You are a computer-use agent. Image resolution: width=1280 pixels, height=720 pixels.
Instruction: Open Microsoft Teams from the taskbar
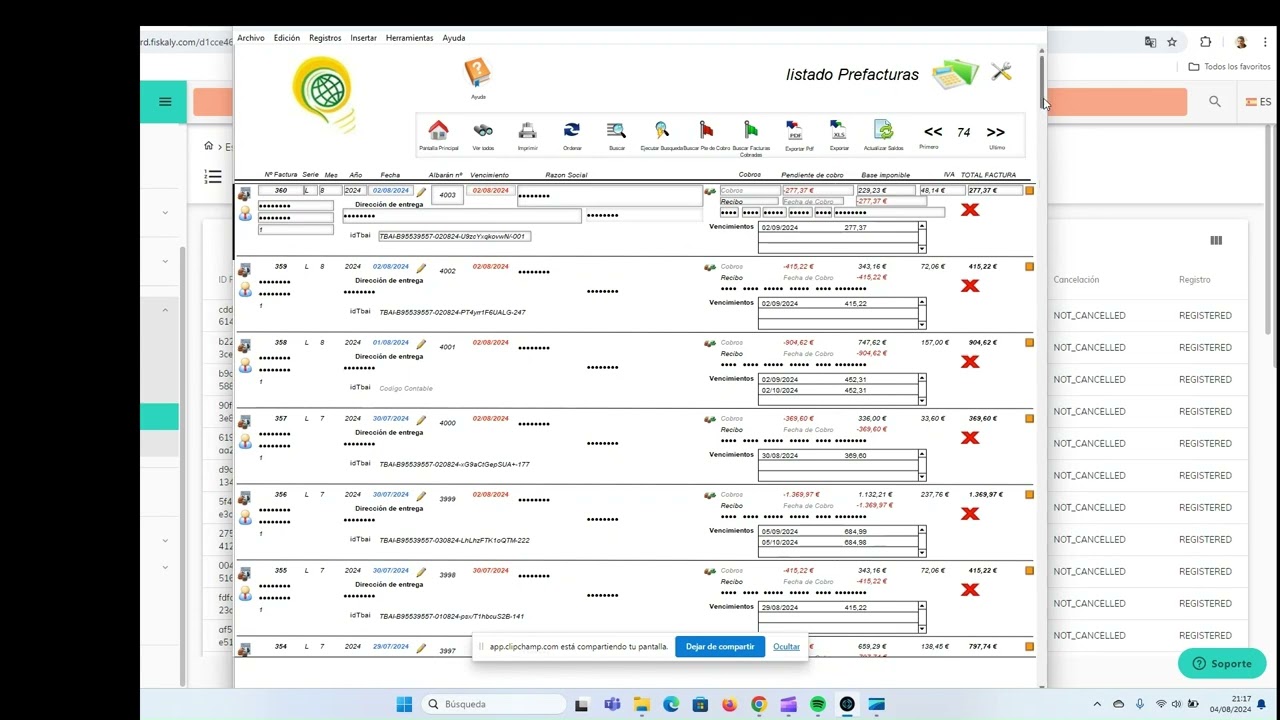click(x=612, y=704)
